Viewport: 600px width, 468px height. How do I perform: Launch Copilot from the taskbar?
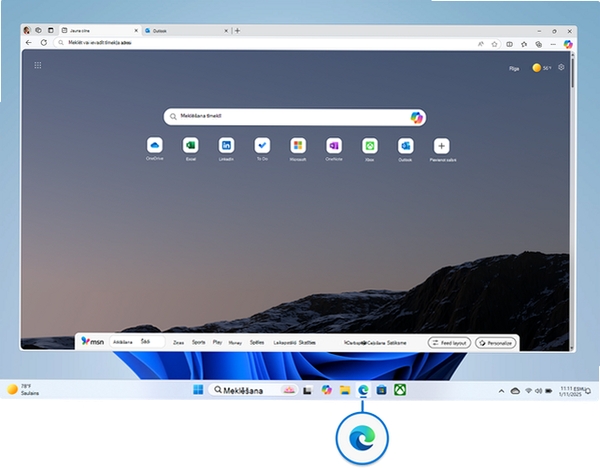326,390
